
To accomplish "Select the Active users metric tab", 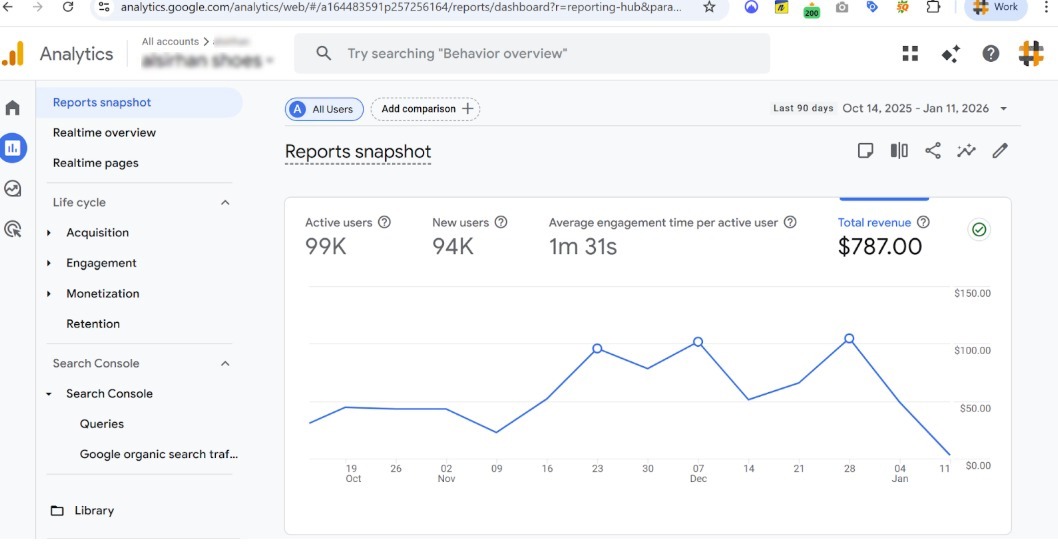I will click(x=347, y=236).
